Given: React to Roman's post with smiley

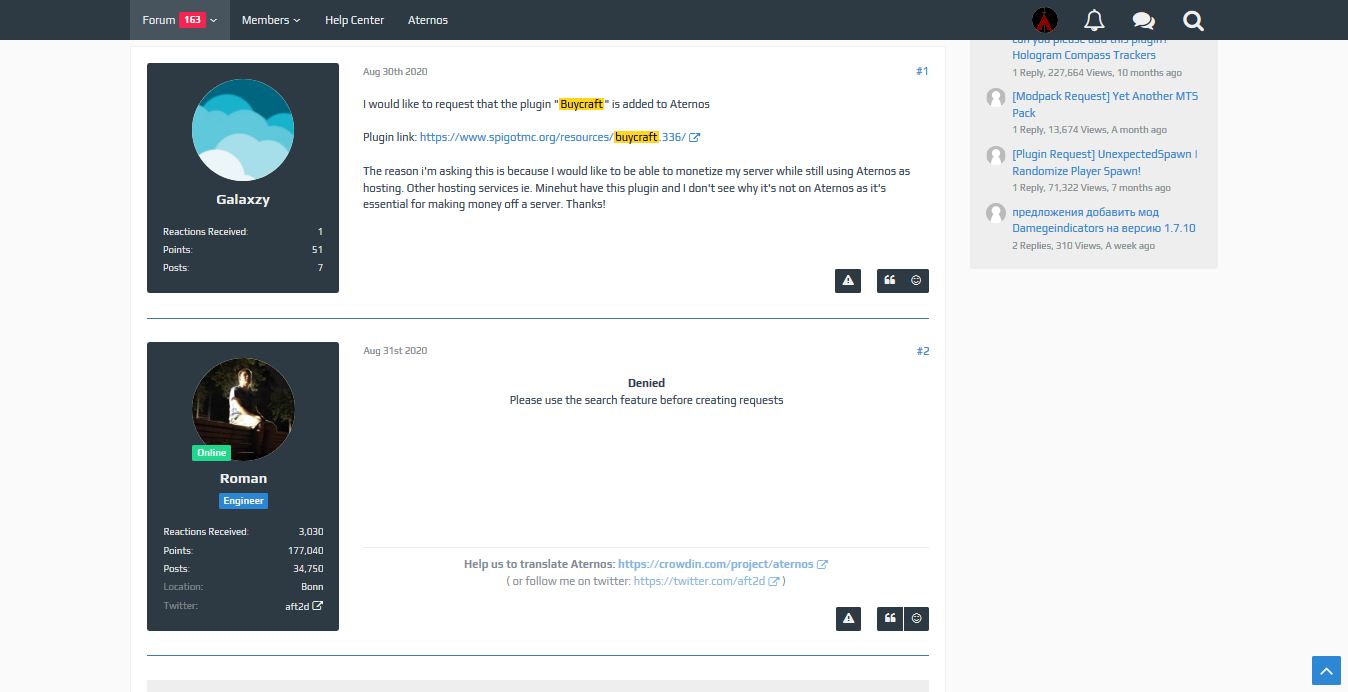Looking at the screenshot, I should [x=916, y=619].
